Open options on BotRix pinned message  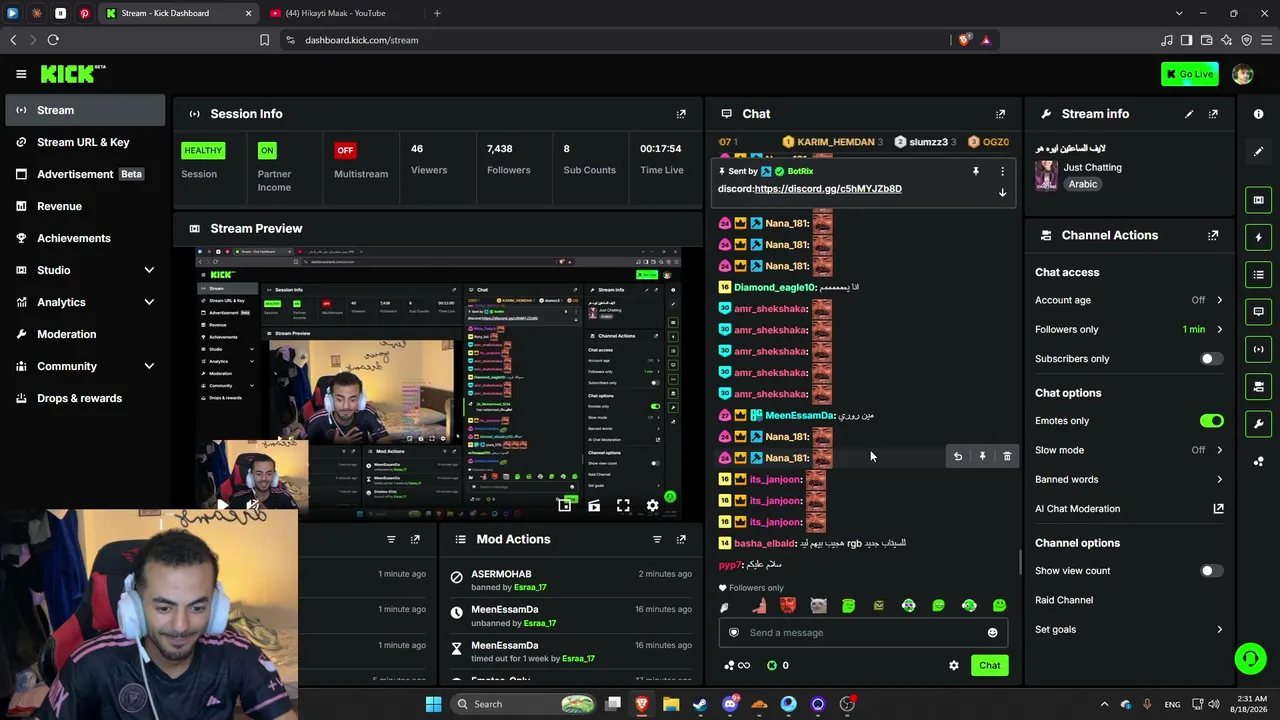pyautogui.click(x=1002, y=172)
